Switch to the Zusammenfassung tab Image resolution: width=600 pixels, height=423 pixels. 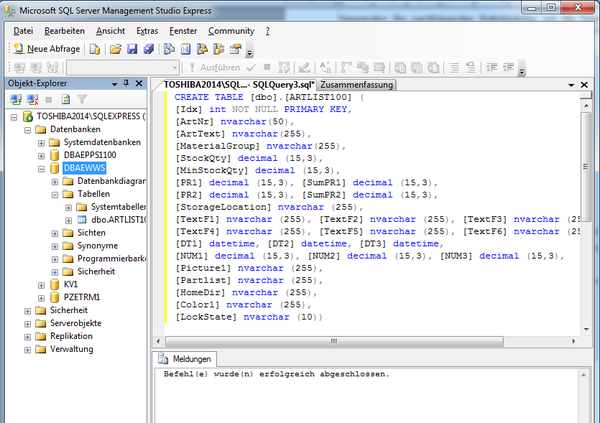357,85
